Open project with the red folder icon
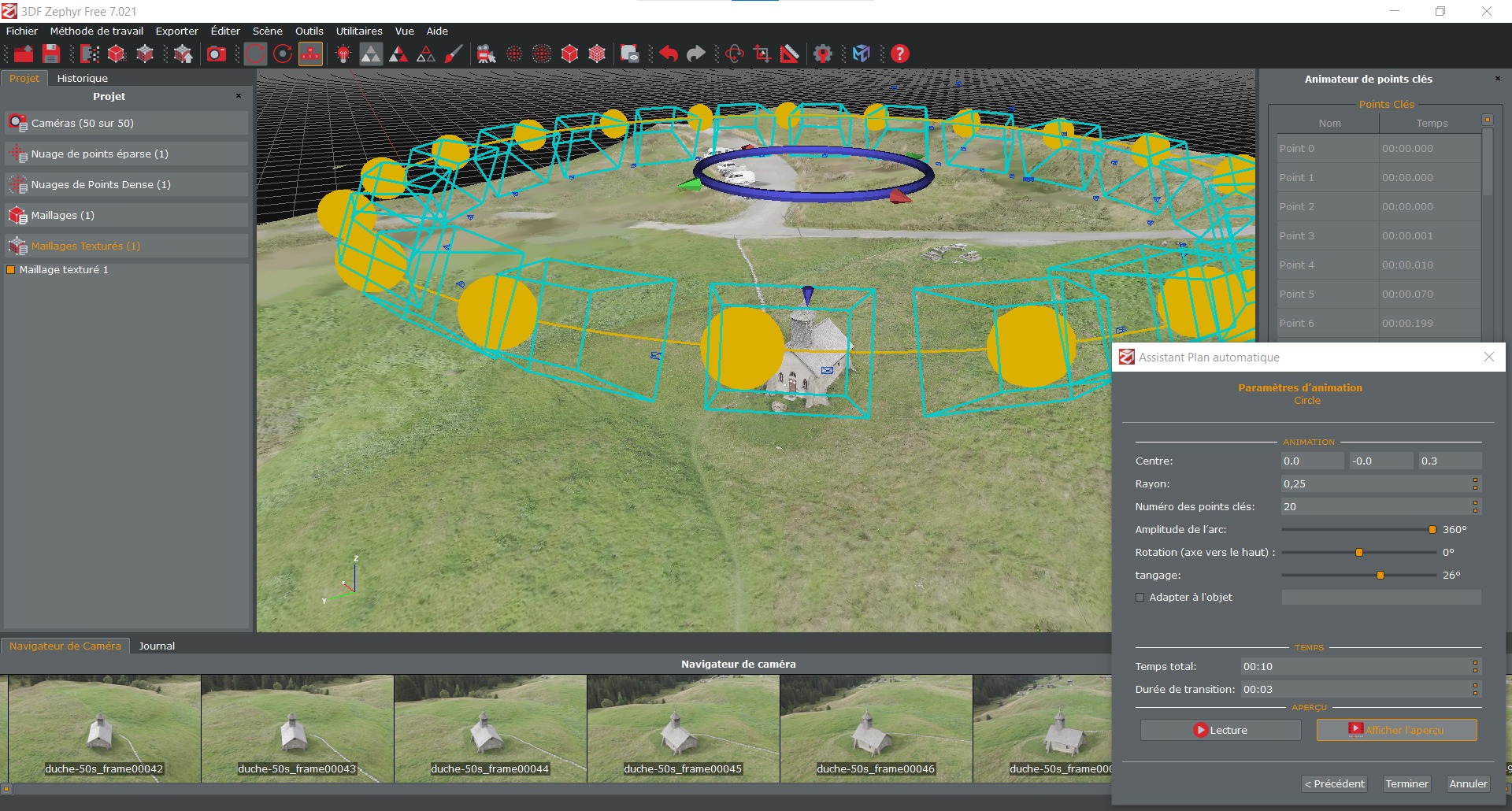The height and width of the screenshot is (811, 1512). pyautogui.click(x=24, y=54)
